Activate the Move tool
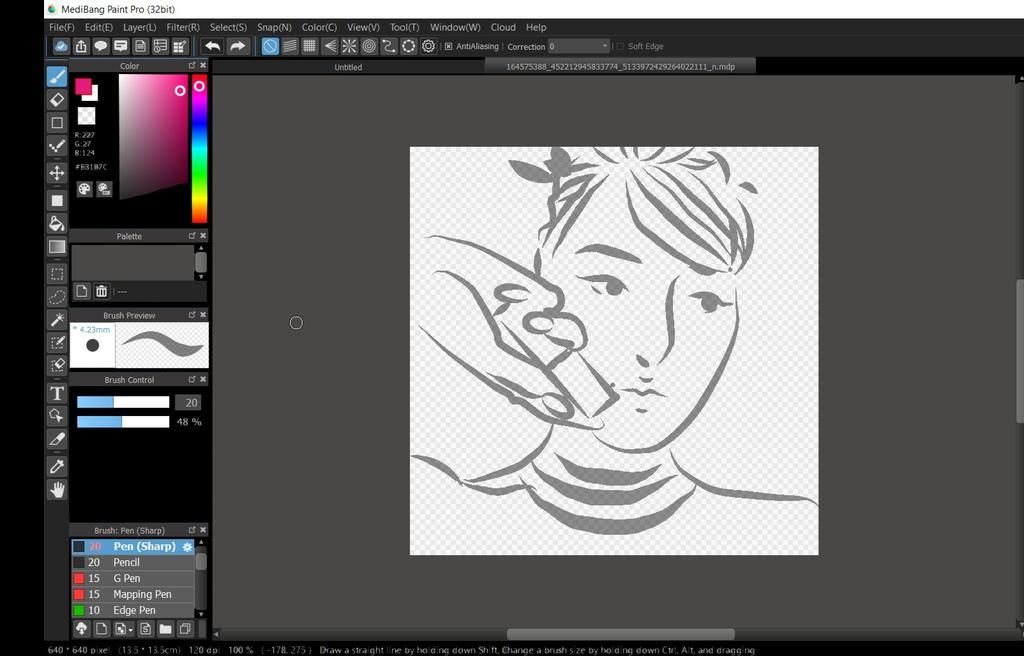 pos(57,172)
